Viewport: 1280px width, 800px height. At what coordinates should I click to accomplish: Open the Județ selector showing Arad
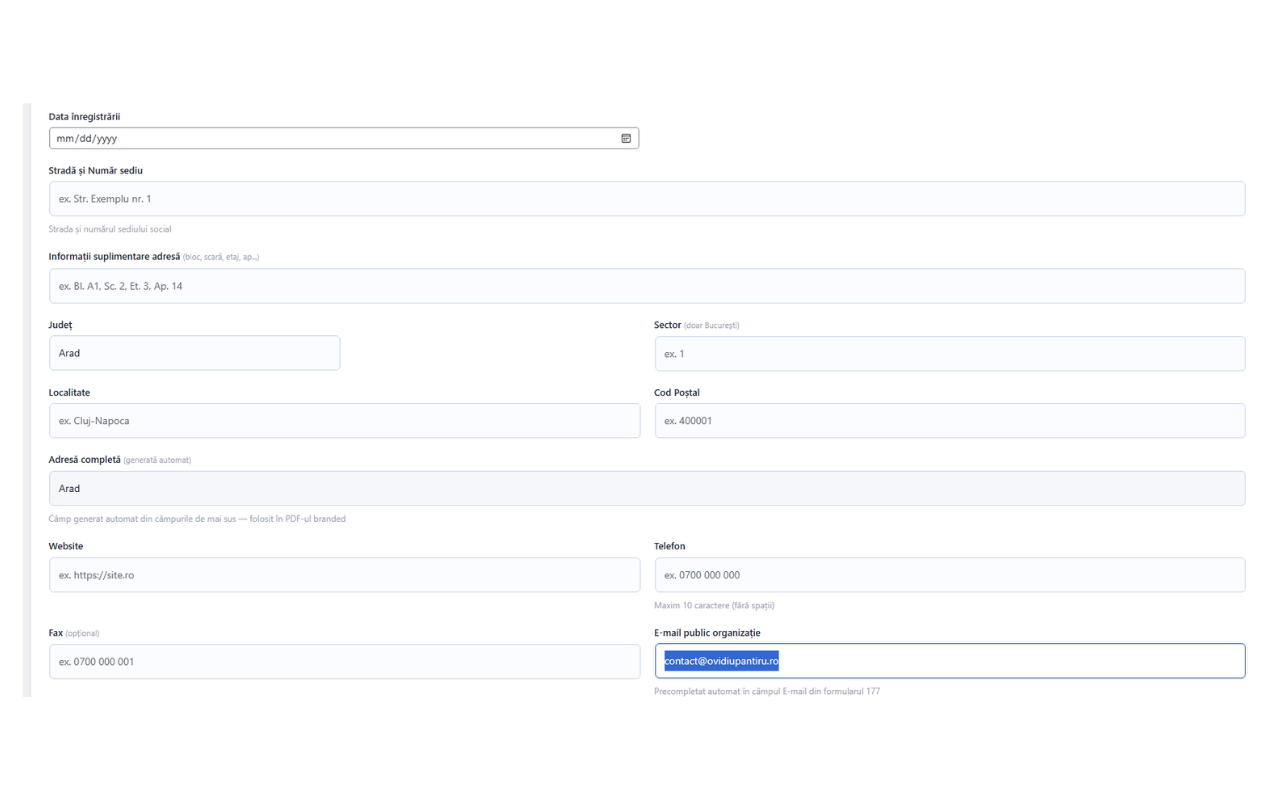click(194, 353)
